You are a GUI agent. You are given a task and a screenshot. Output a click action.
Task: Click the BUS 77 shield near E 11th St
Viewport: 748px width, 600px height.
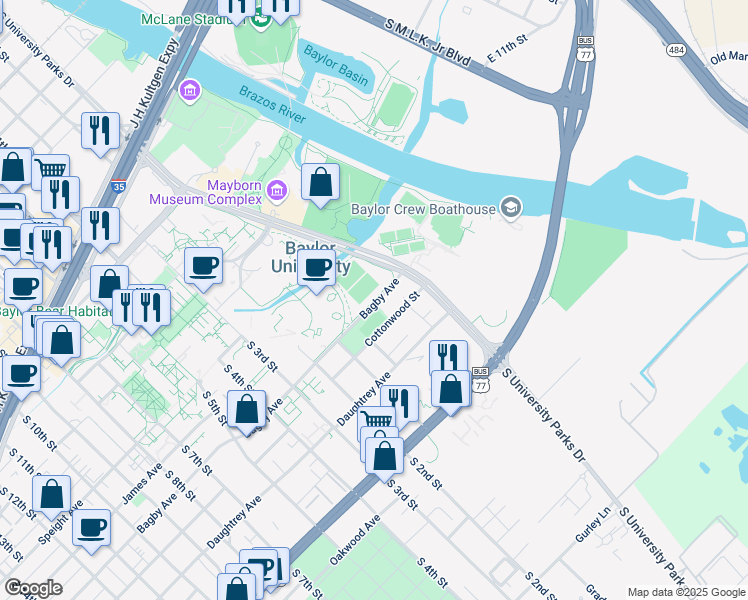click(586, 50)
